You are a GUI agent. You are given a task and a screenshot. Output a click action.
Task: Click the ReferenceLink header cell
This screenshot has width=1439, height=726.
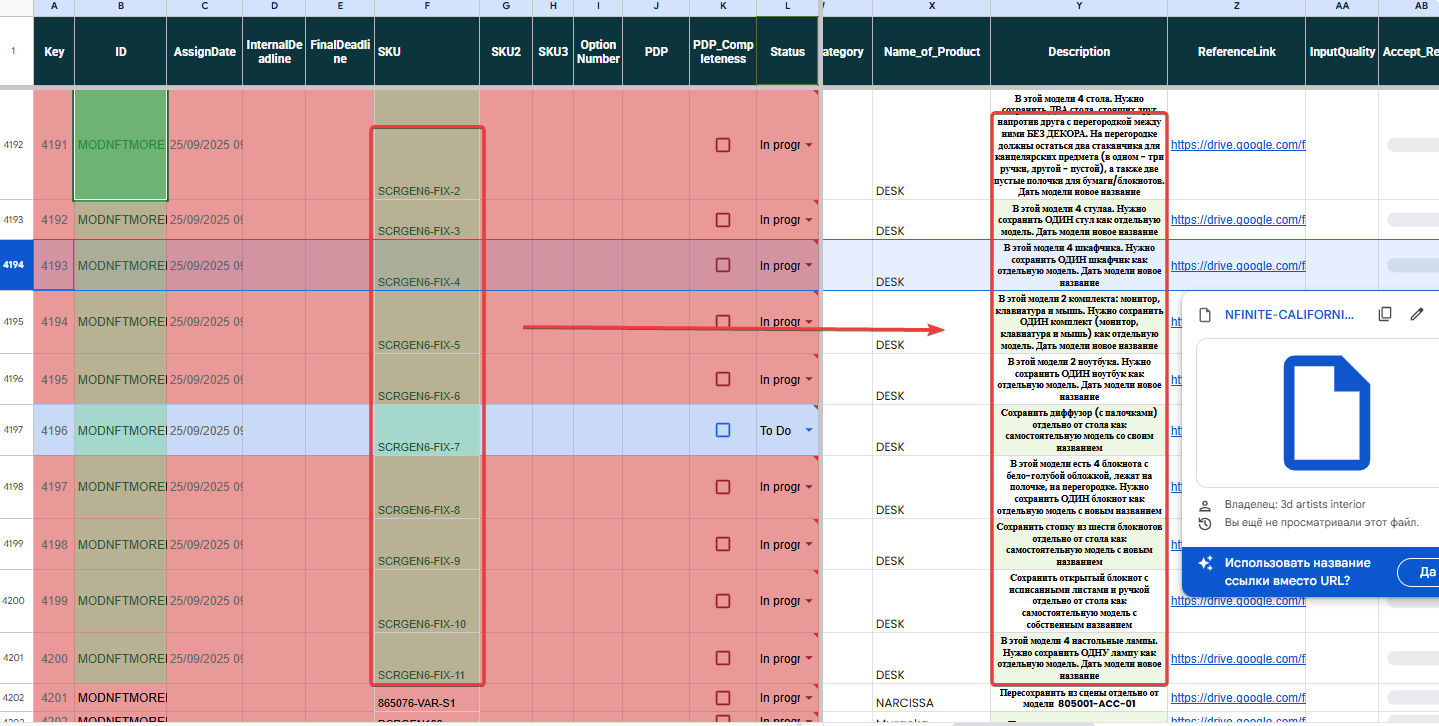[1237, 52]
